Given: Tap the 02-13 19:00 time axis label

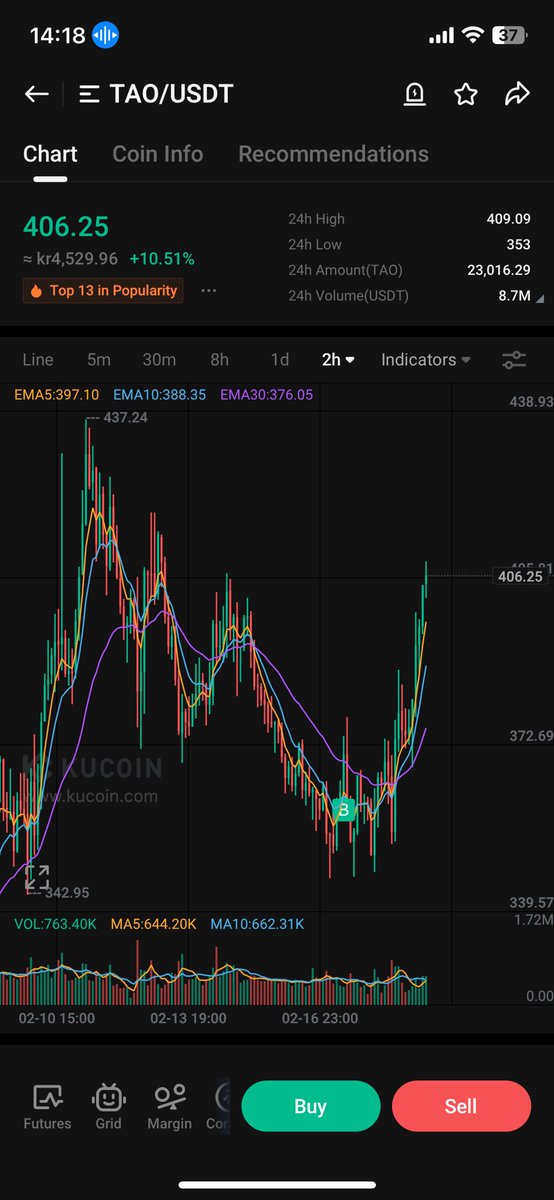Looking at the screenshot, I should click(188, 1018).
